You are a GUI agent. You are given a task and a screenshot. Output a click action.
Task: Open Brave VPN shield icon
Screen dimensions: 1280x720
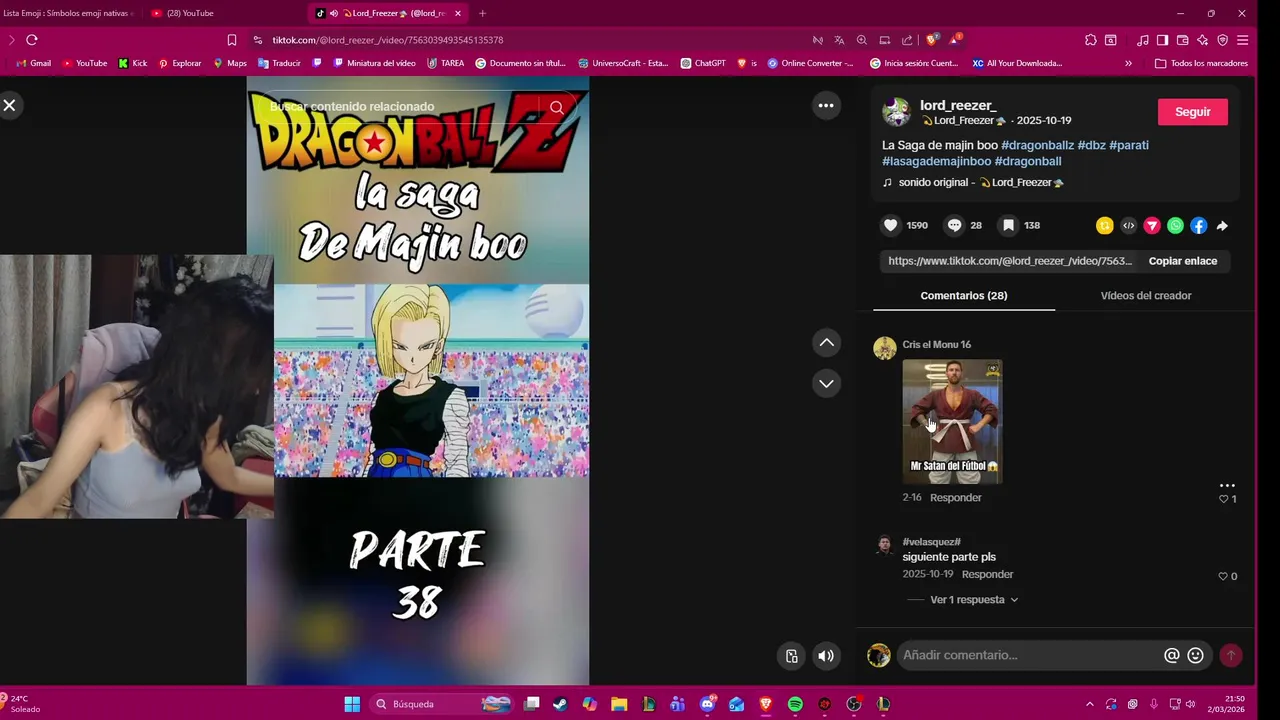click(x=1222, y=40)
